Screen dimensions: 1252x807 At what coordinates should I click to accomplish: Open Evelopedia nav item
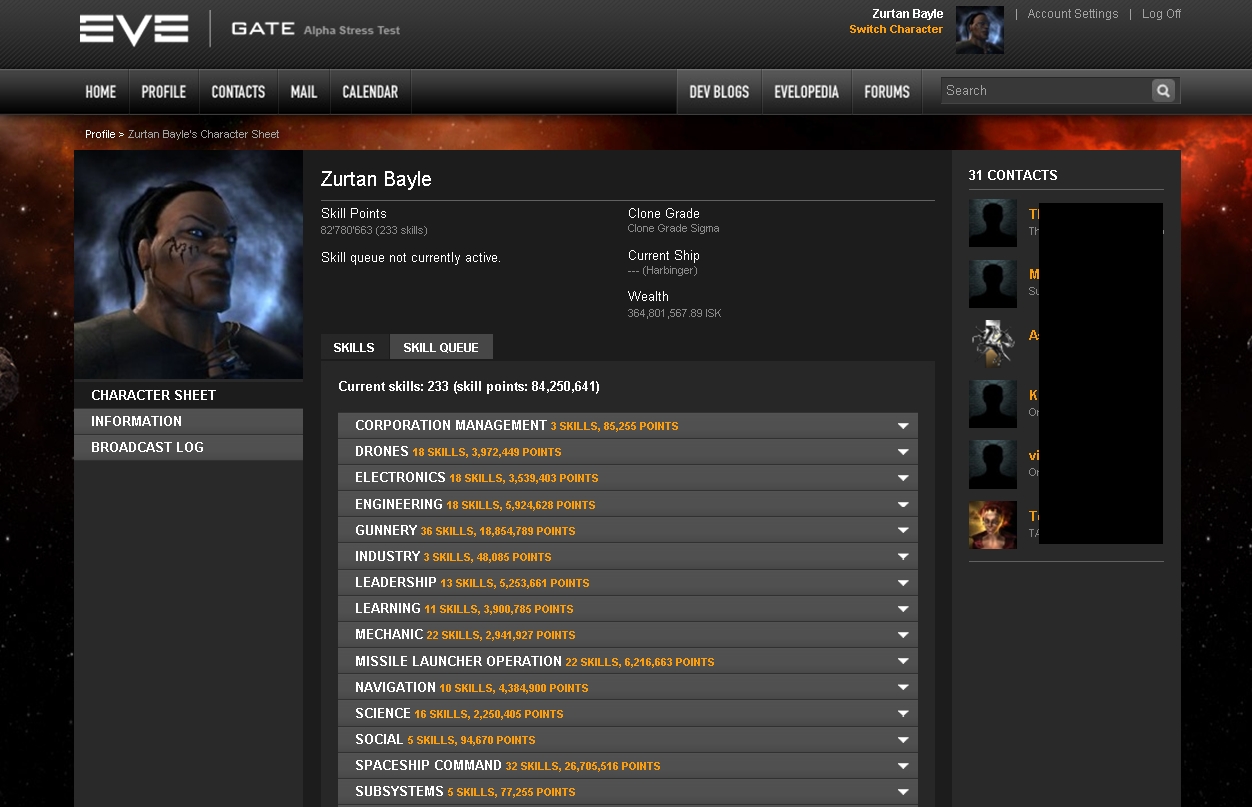point(807,92)
